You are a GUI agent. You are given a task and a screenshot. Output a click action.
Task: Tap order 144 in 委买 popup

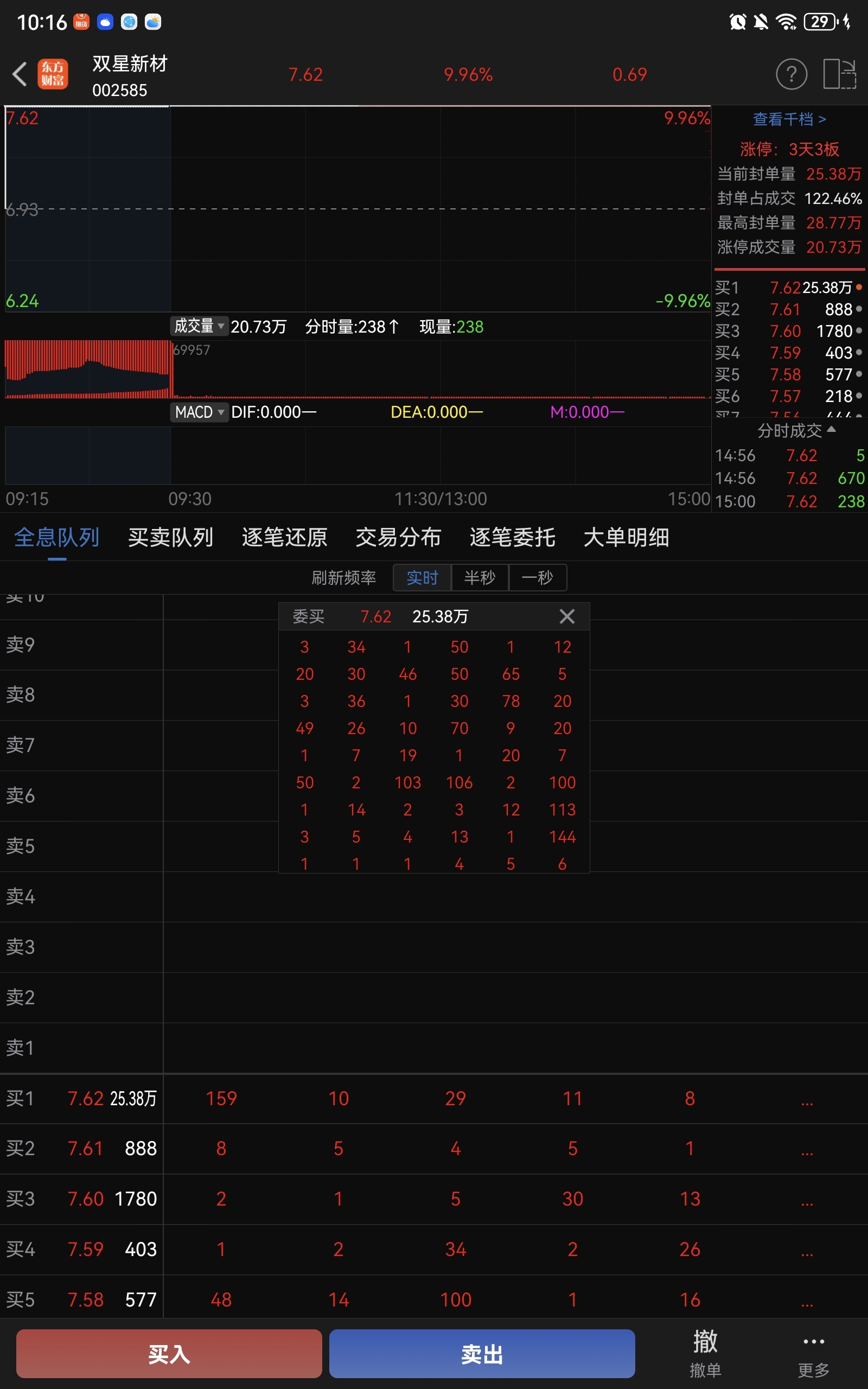563,837
